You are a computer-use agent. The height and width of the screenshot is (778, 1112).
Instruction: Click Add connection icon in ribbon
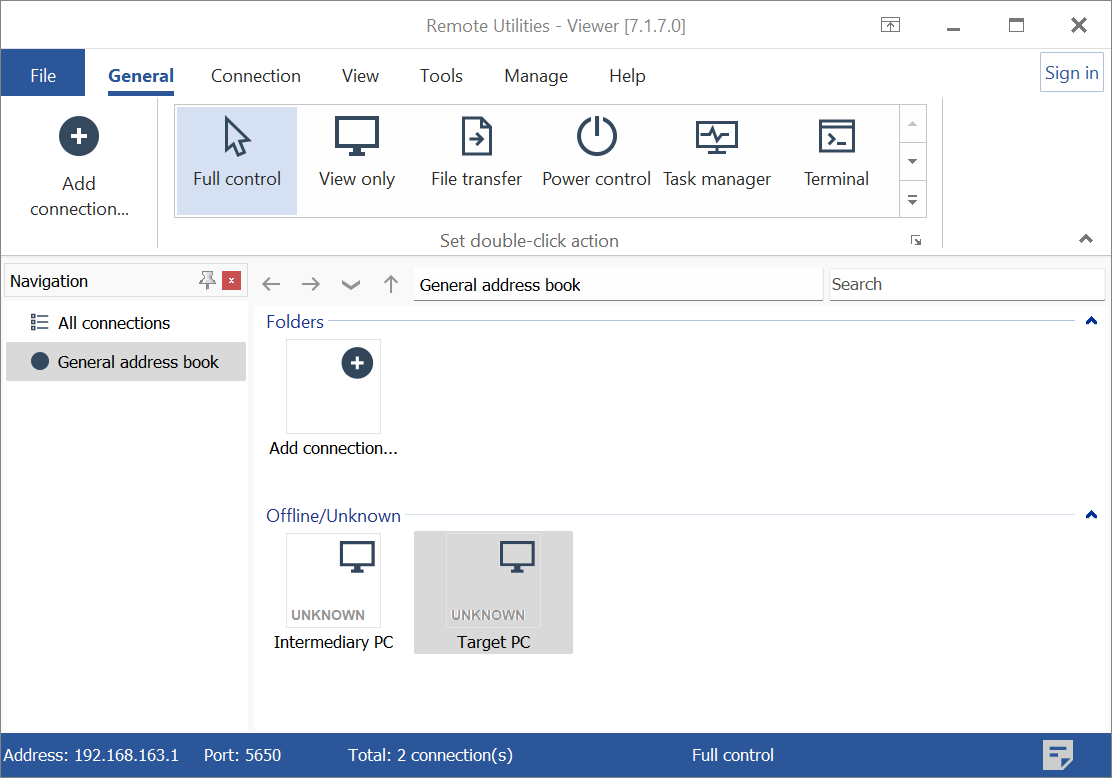(79, 137)
